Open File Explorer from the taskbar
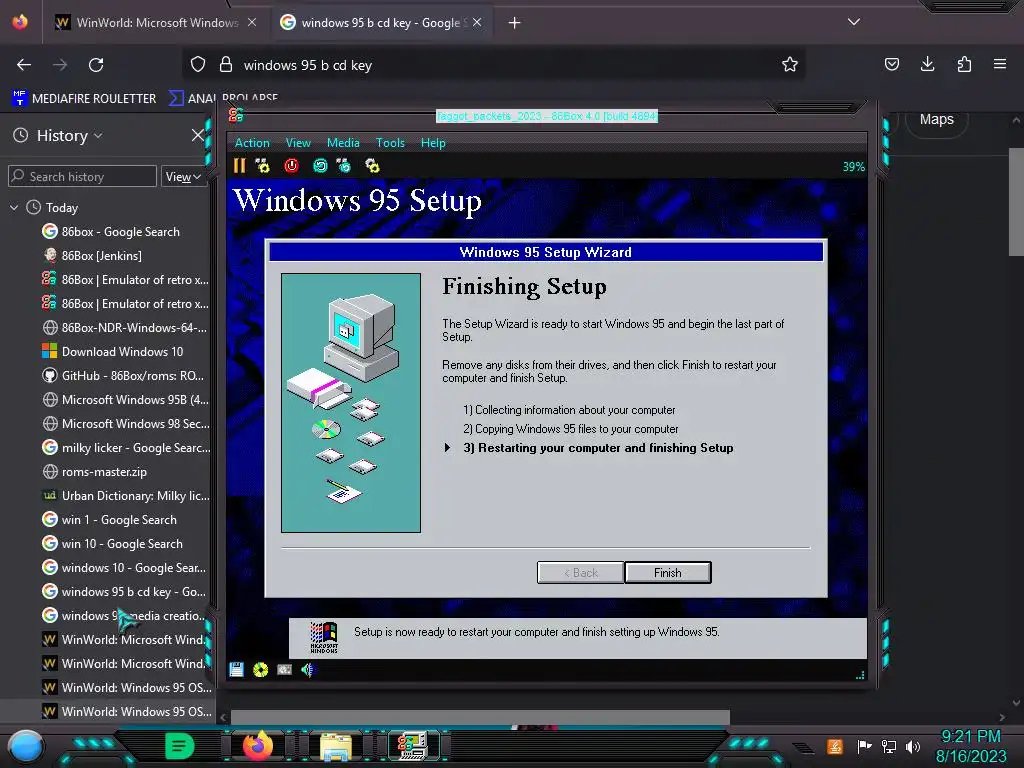Screen dimensions: 1024x768 (336, 747)
